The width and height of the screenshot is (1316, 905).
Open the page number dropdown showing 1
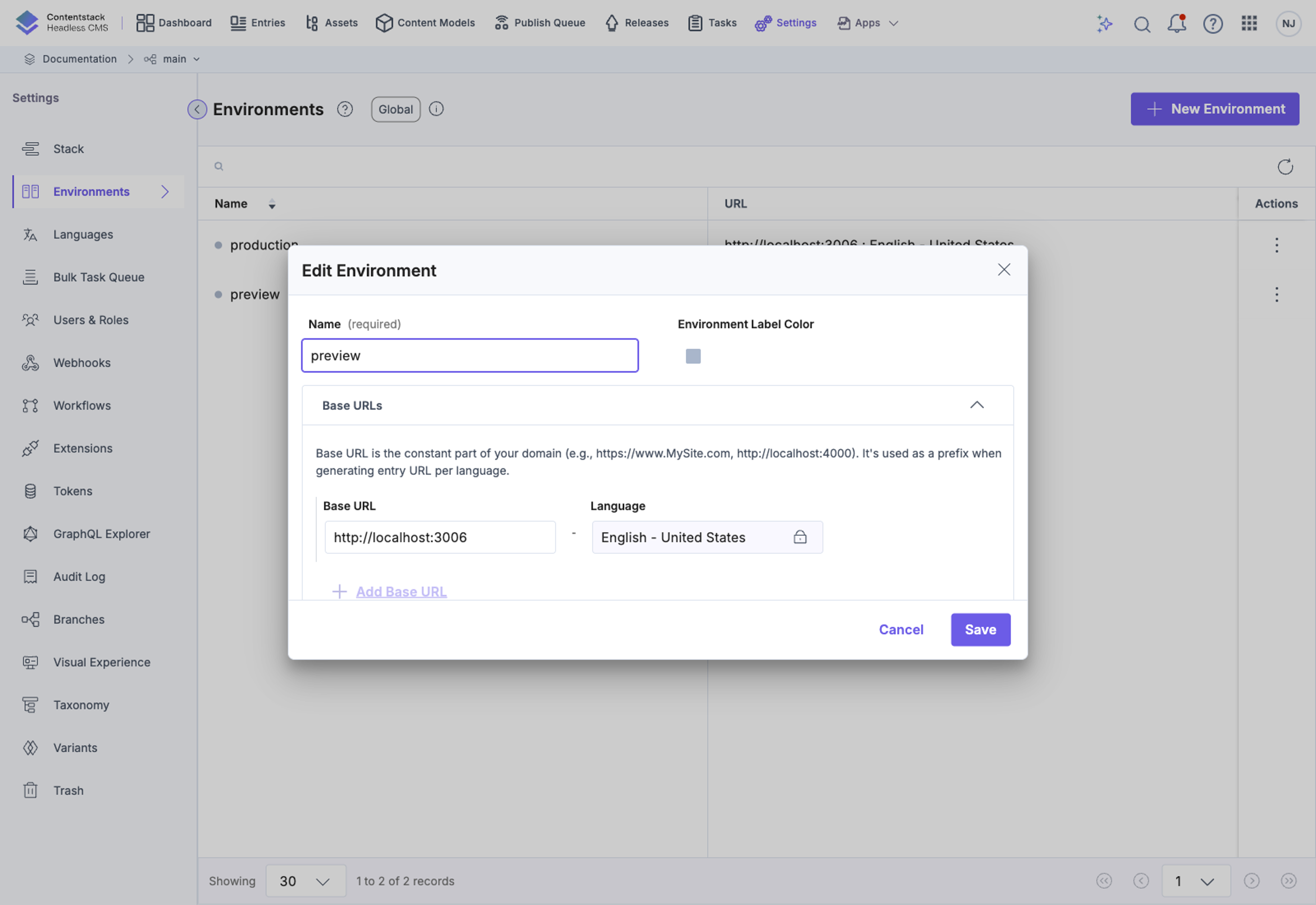1196,881
